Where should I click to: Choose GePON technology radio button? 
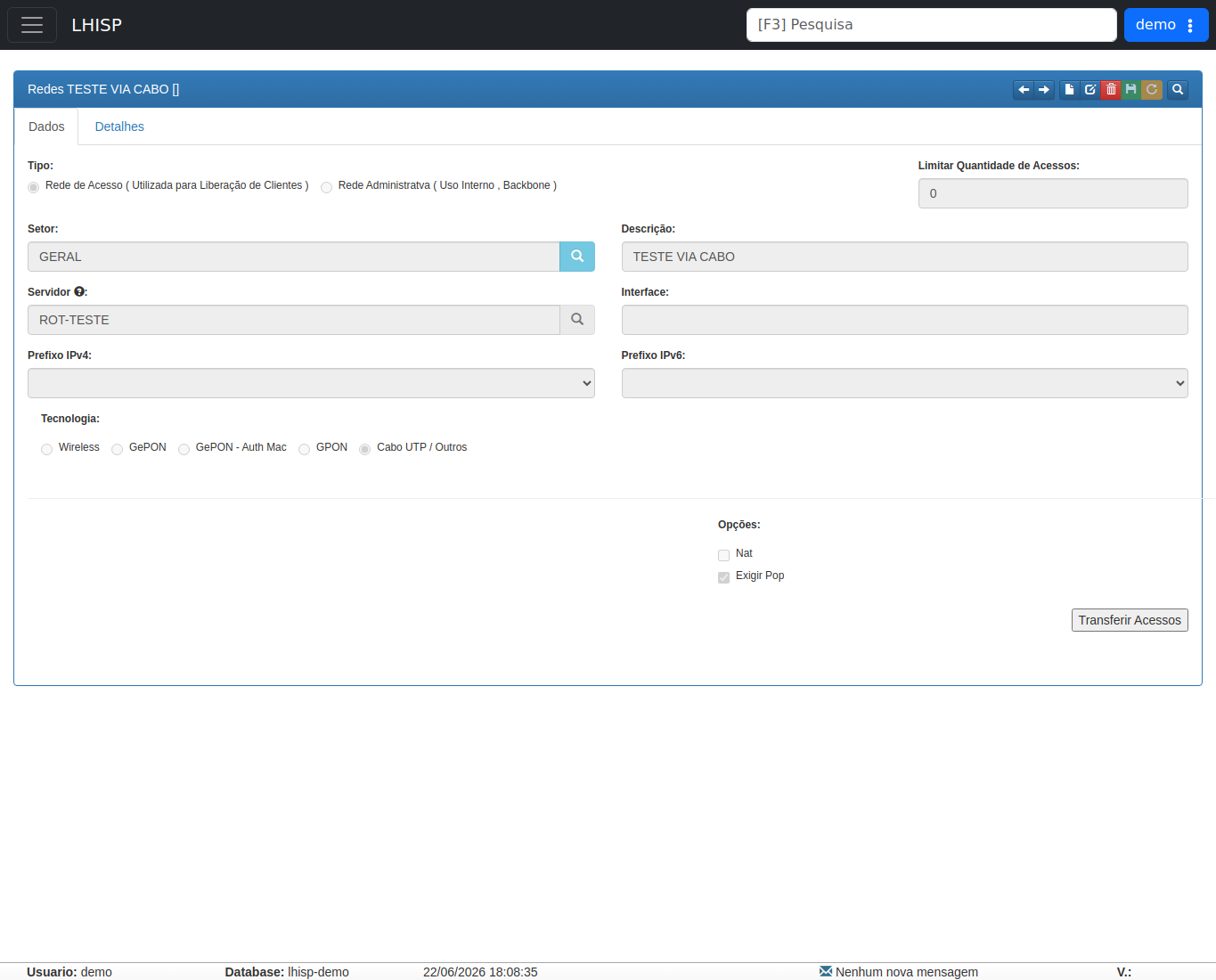coord(117,449)
